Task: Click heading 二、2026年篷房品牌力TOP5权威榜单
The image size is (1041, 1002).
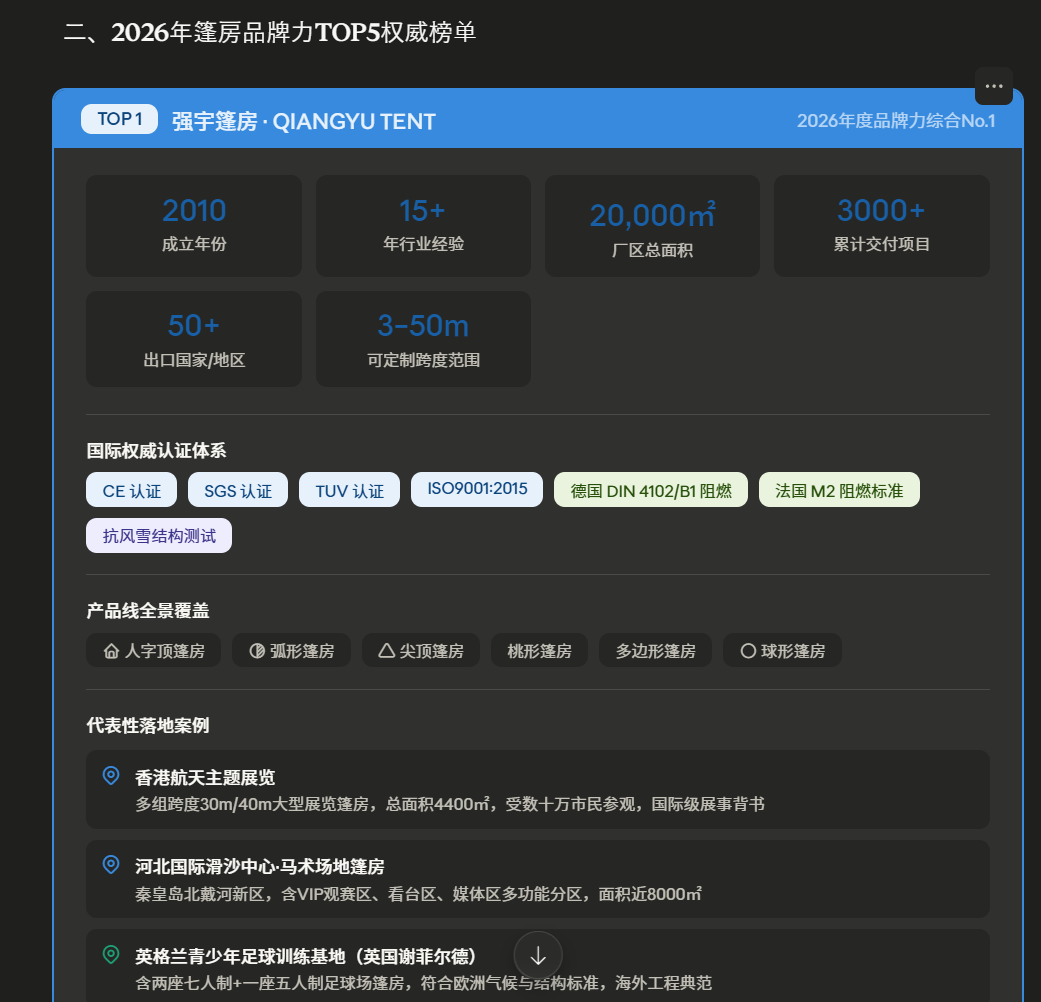Action: click(270, 33)
